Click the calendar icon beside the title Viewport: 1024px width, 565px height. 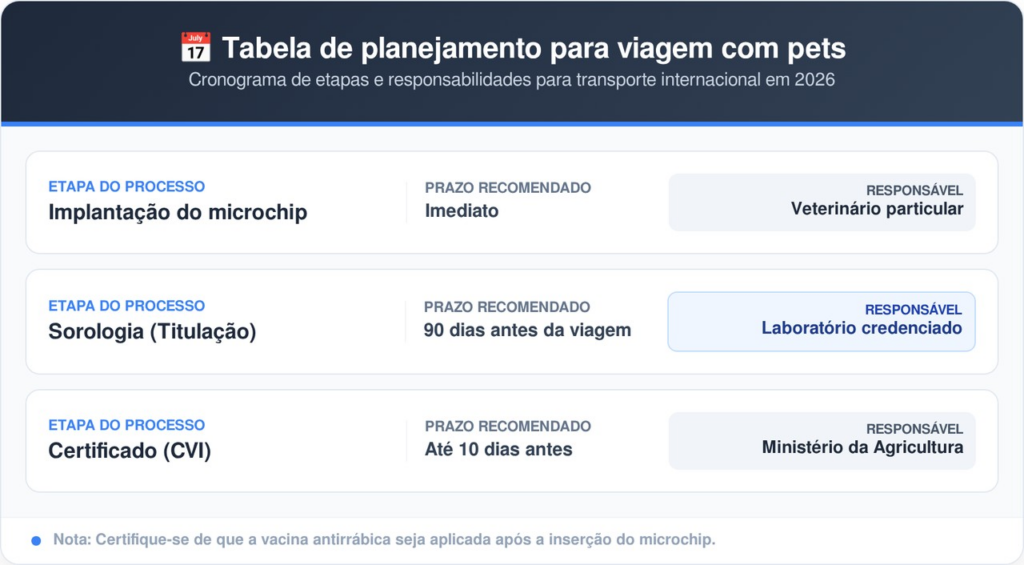click(195, 47)
